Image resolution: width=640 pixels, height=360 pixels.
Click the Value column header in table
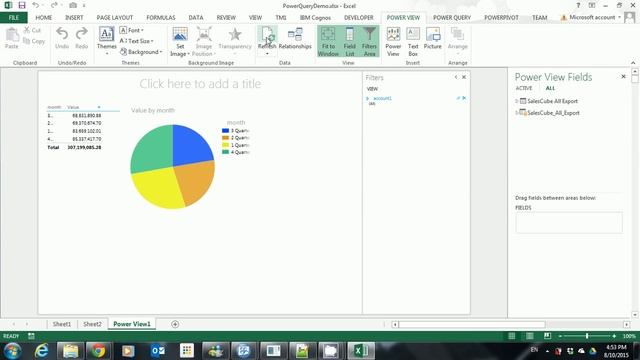tap(73, 107)
